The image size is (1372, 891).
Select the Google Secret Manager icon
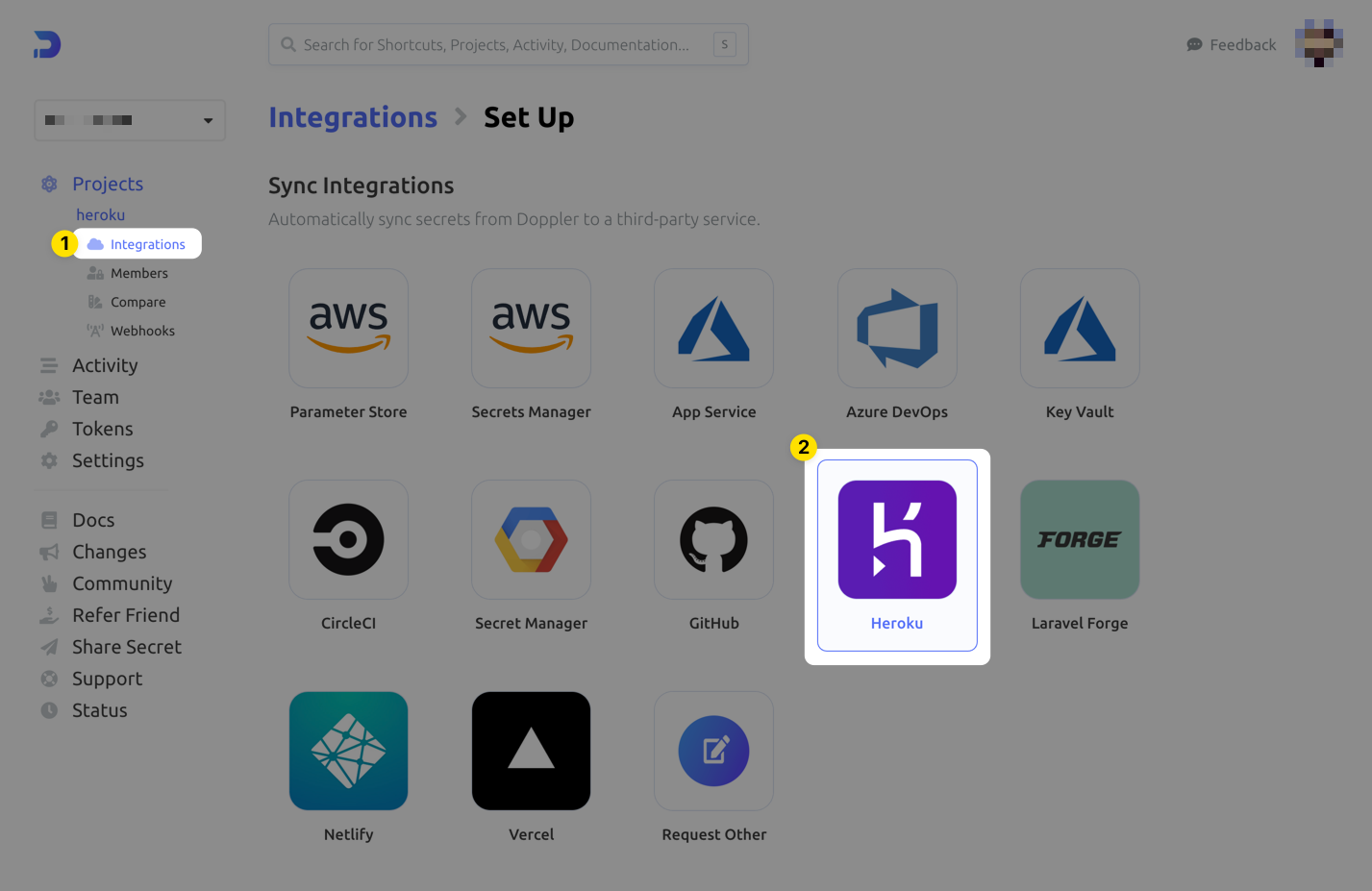pyautogui.click(x=531, y=539)
